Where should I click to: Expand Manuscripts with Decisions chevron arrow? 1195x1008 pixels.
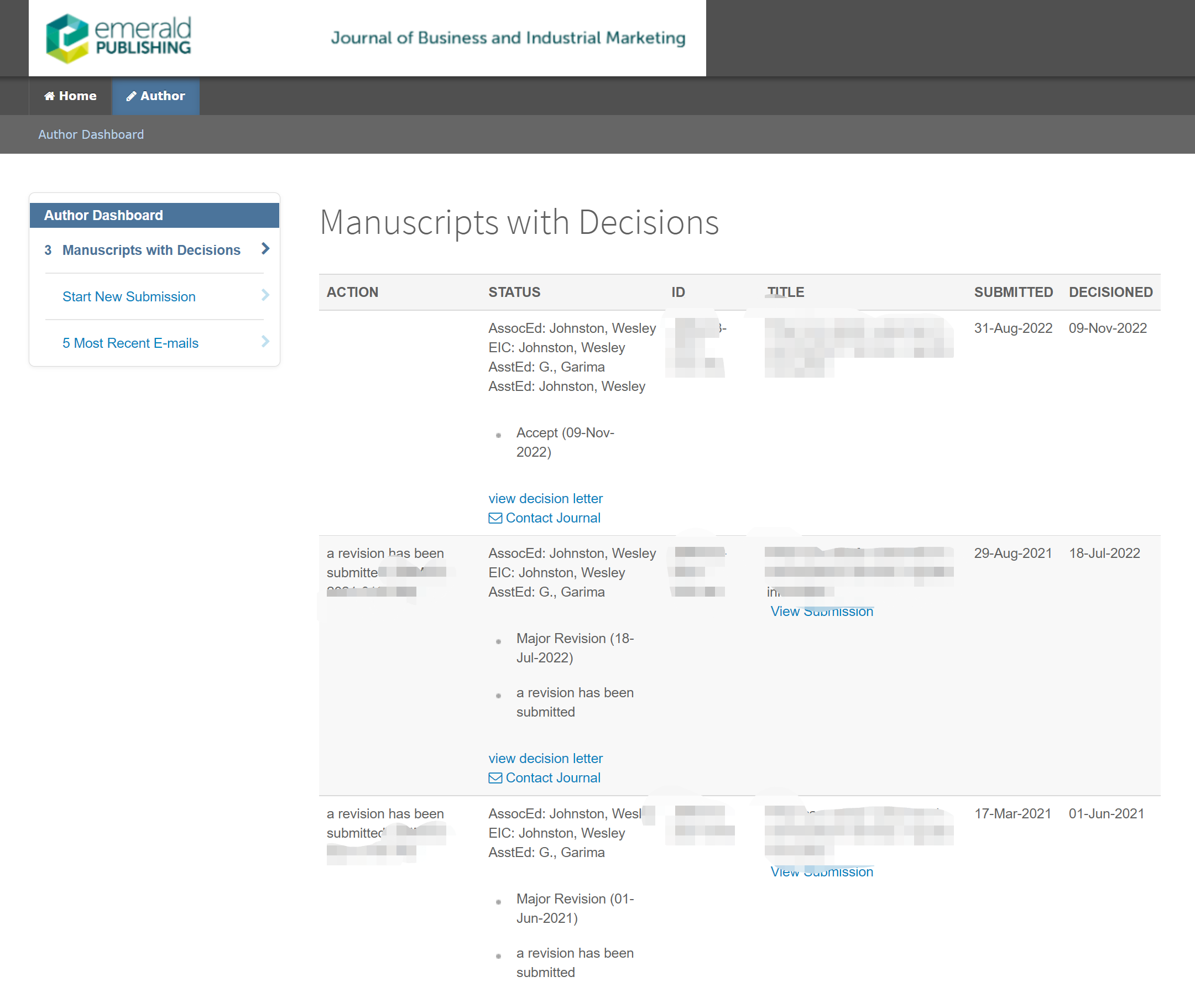click(x=265, y=249)
